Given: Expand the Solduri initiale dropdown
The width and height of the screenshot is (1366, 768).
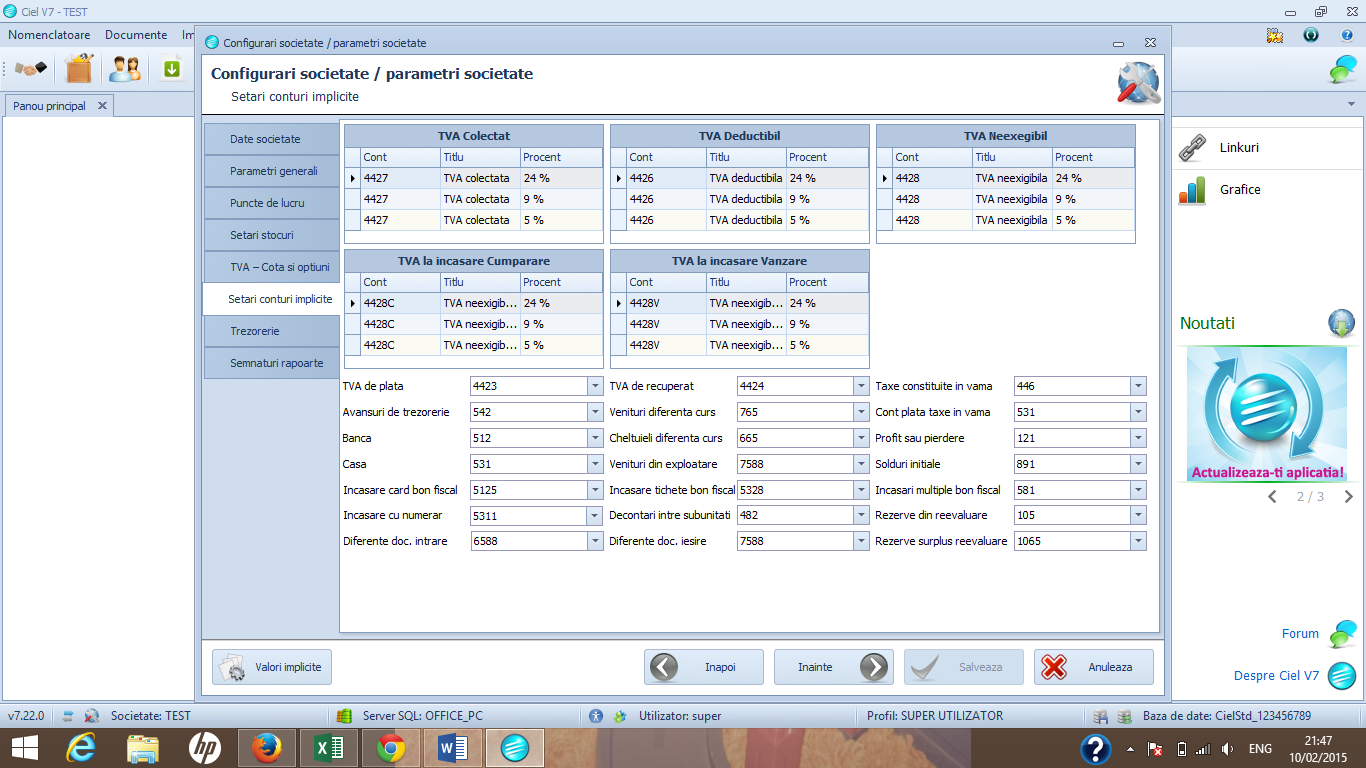Looking at the screenshot, I should coord(1138,464).
